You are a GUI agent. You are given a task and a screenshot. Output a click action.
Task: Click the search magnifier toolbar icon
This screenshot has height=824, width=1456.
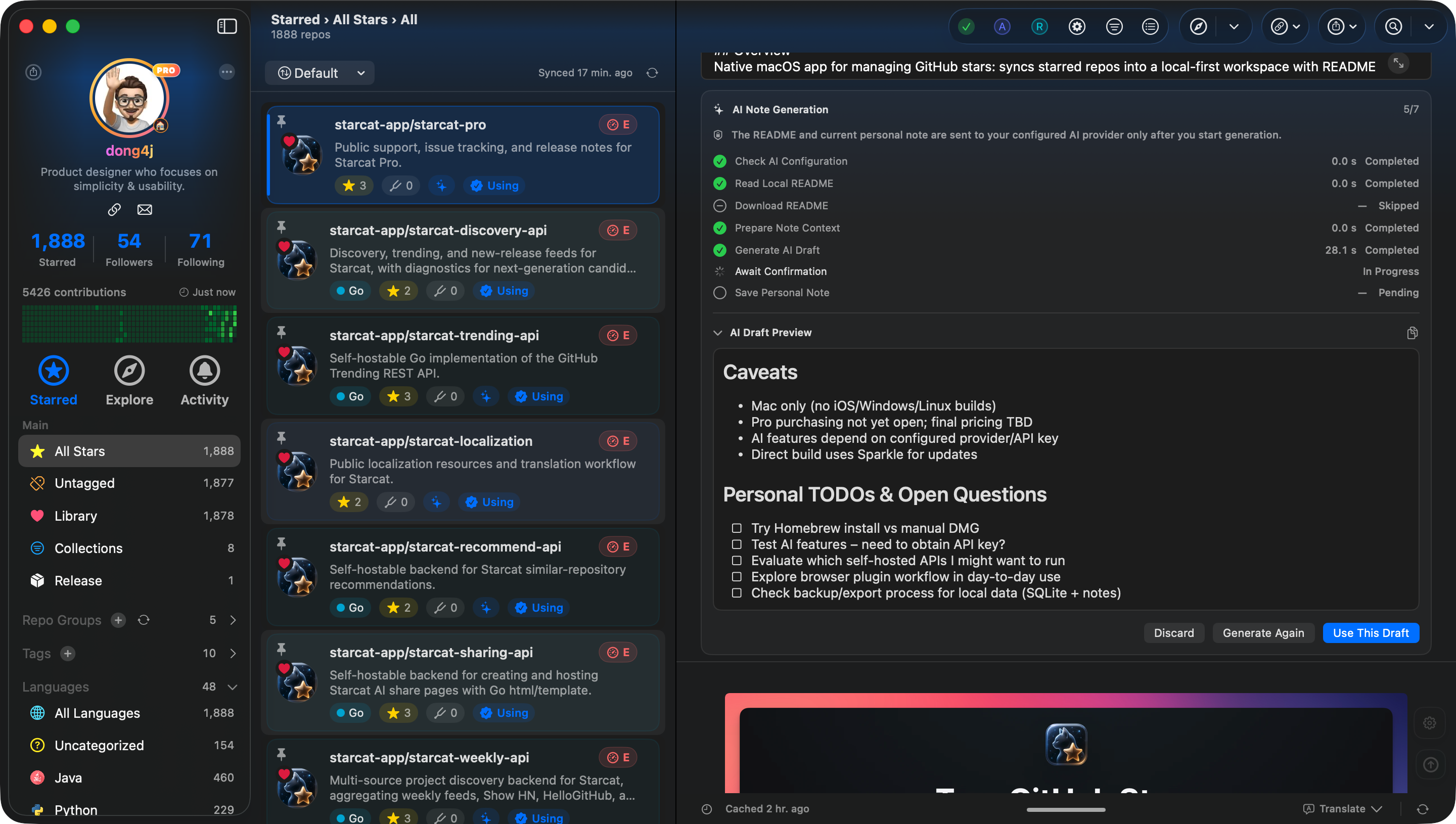1394,27
